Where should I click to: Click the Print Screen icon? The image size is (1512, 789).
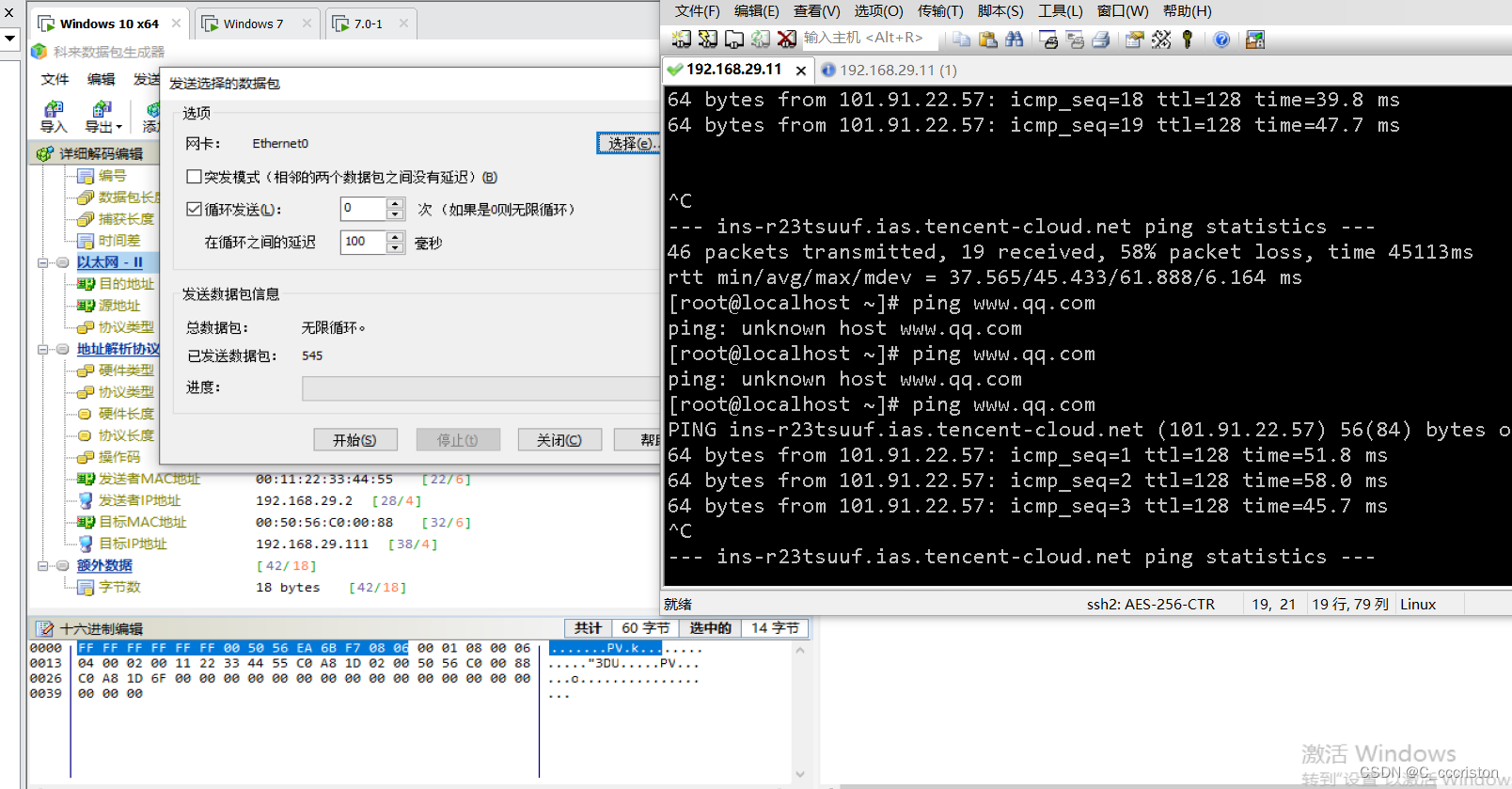click(x=1048, y=39)
